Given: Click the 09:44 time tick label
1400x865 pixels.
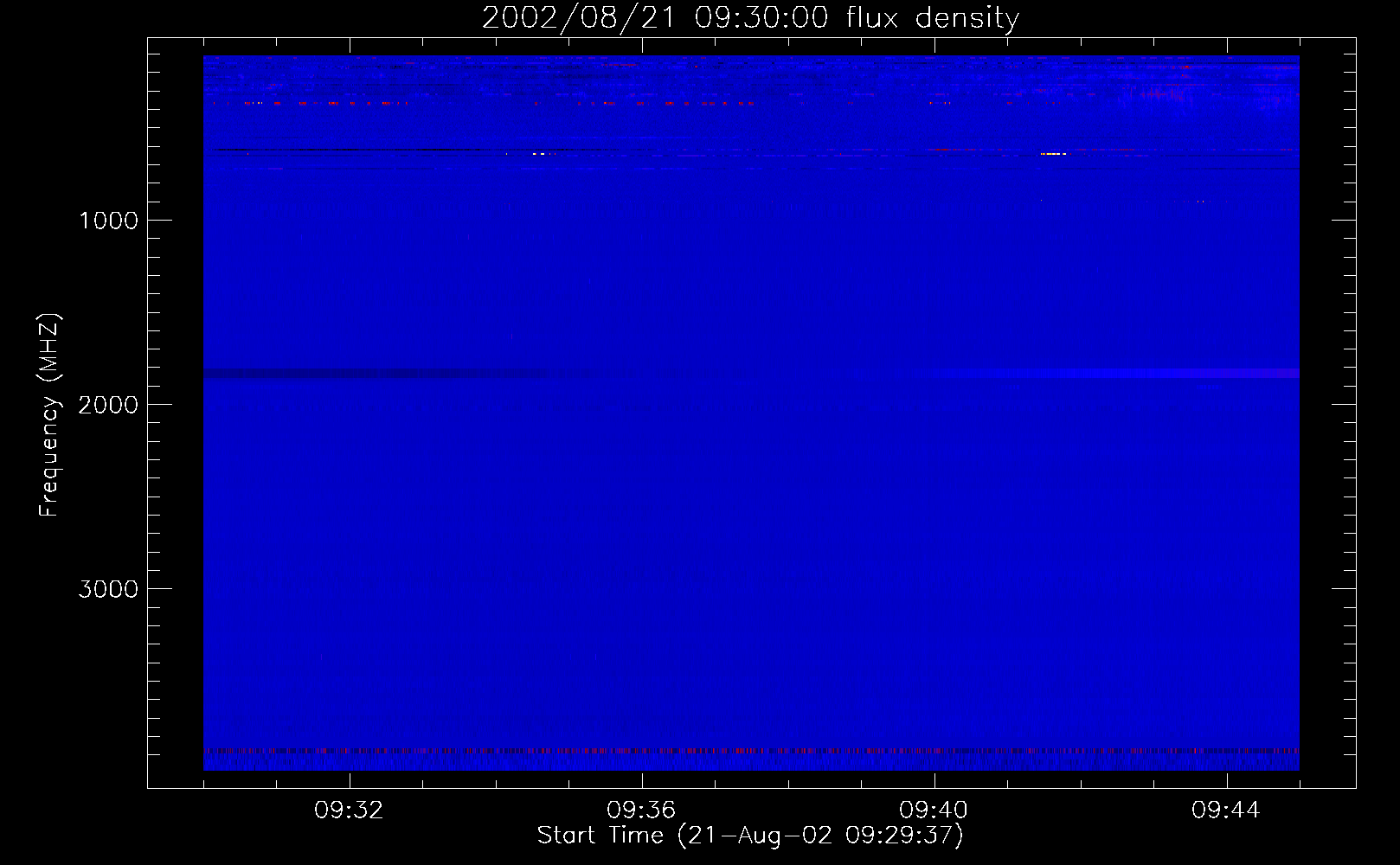Looking at the screenshot, I should 1226,811.
